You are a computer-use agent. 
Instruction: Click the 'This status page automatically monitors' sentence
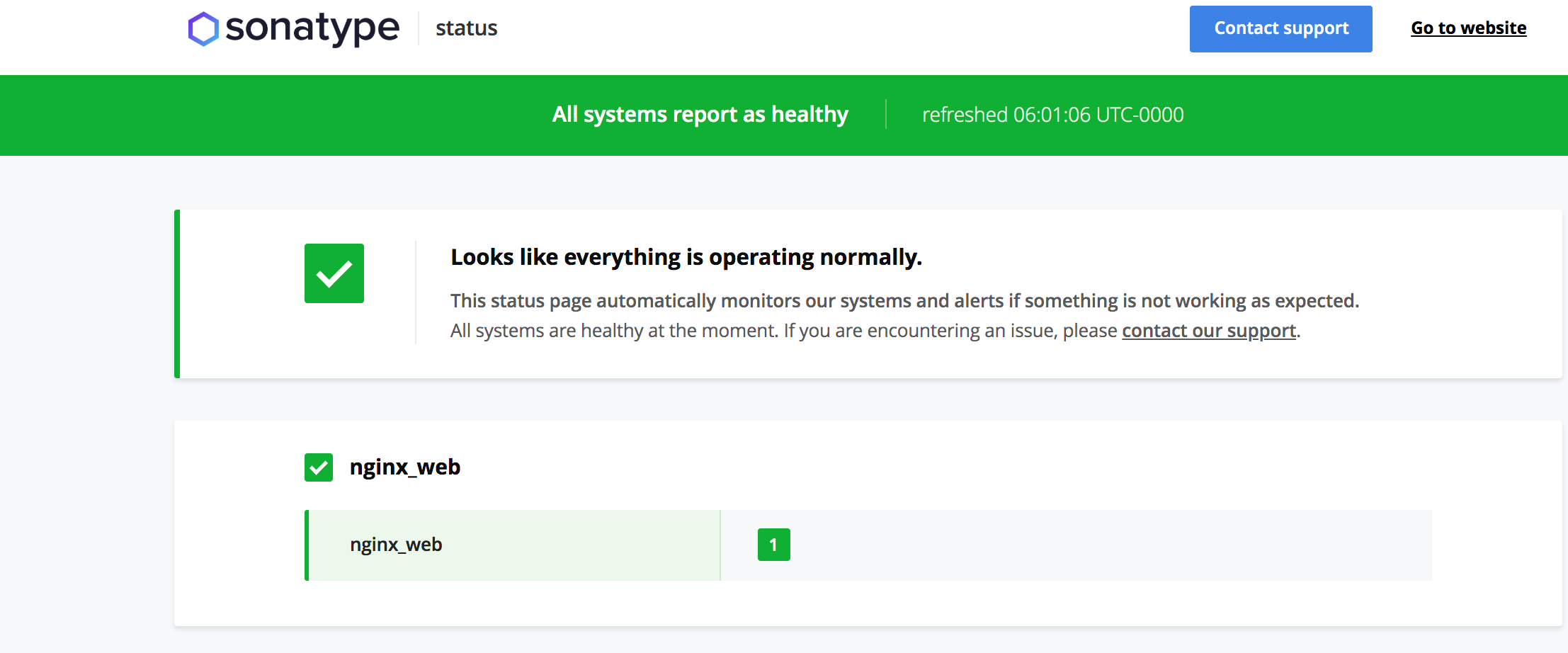coord(904,301)
